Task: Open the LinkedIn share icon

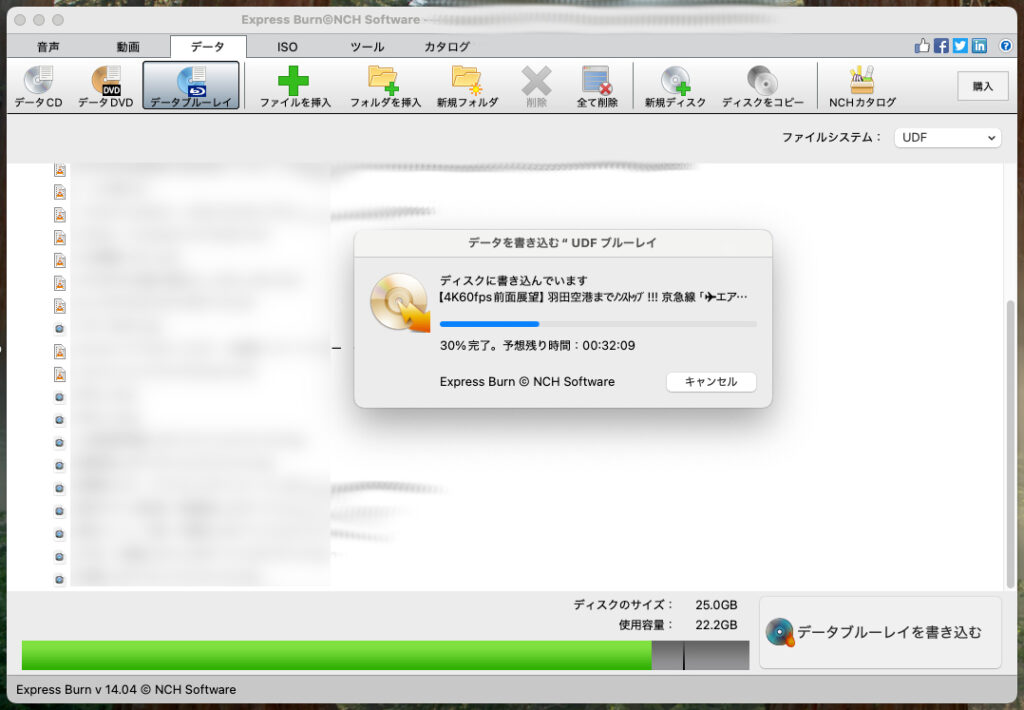Action: tap(979, 46)
